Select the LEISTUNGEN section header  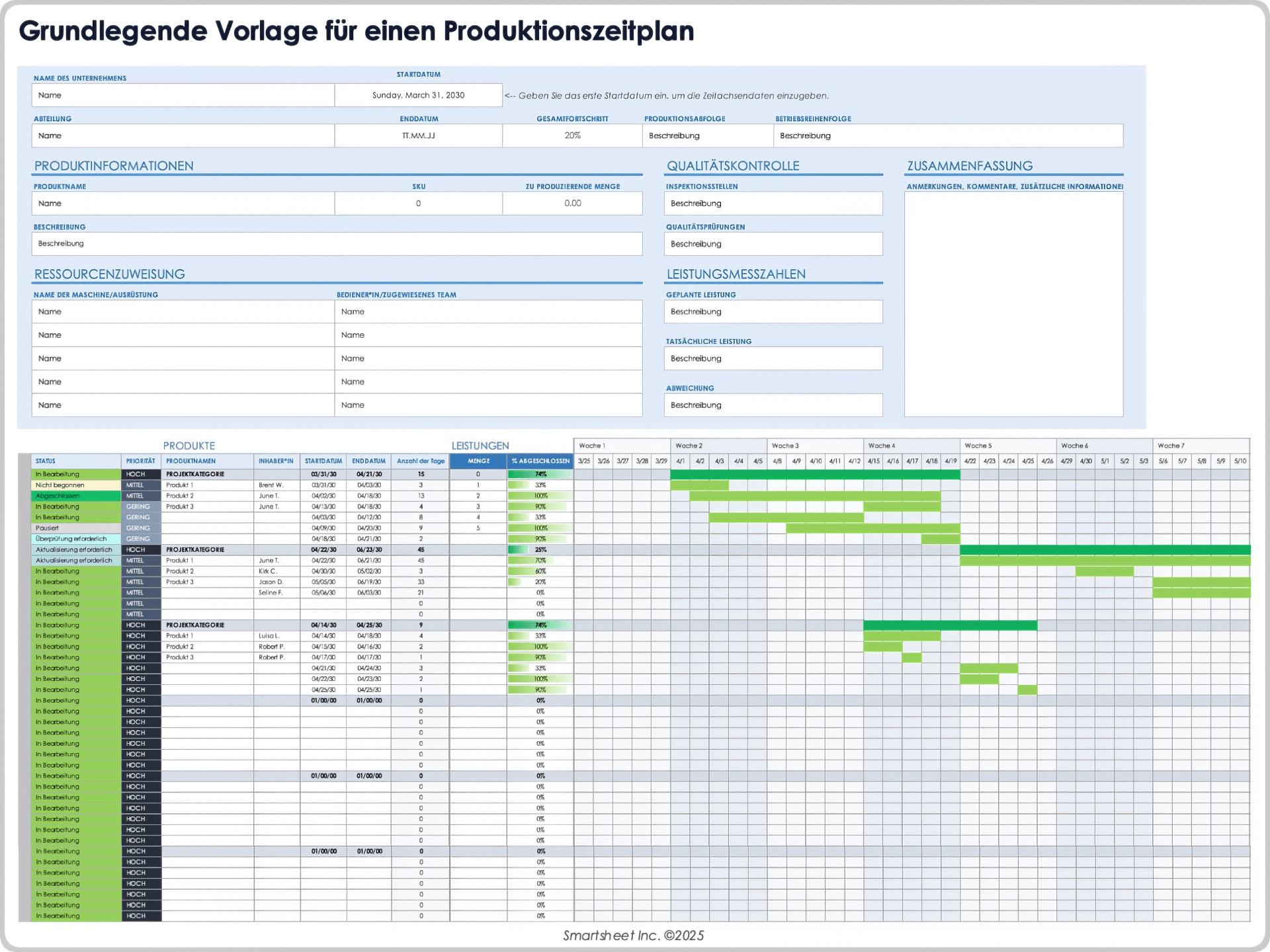coord(480,446)
